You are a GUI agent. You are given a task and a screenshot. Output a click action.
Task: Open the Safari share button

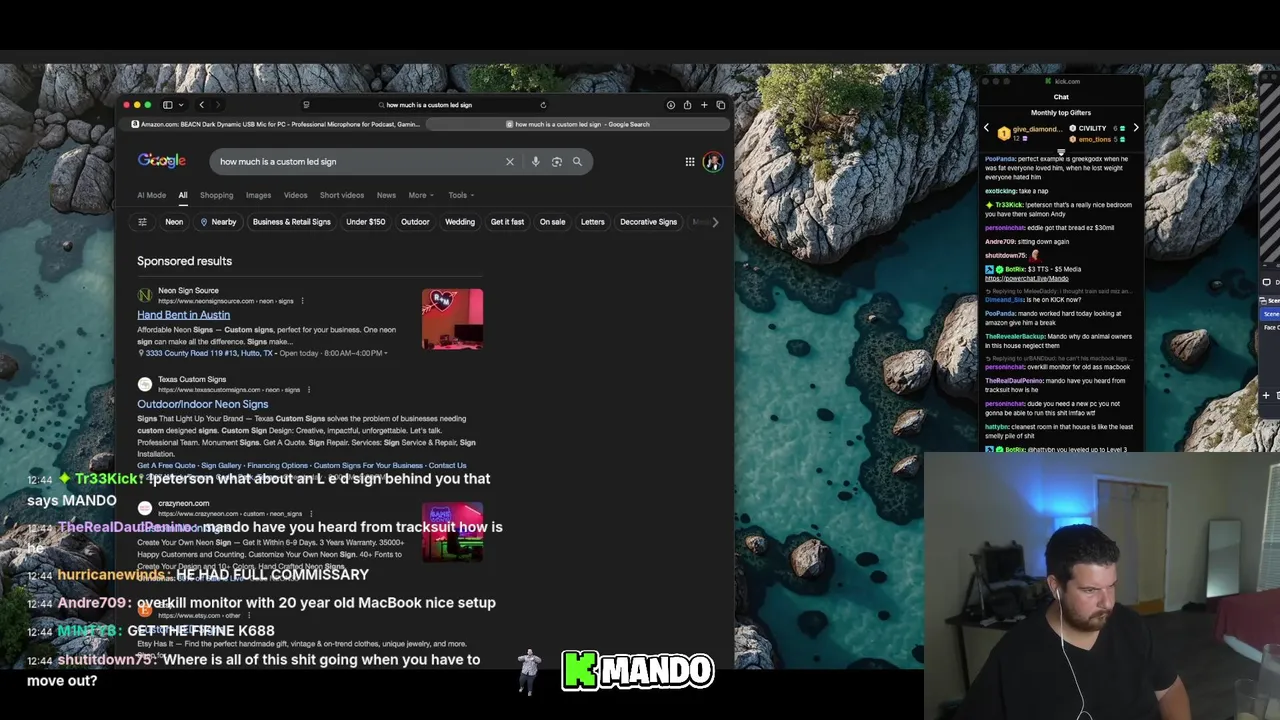[x=687, y=105]
